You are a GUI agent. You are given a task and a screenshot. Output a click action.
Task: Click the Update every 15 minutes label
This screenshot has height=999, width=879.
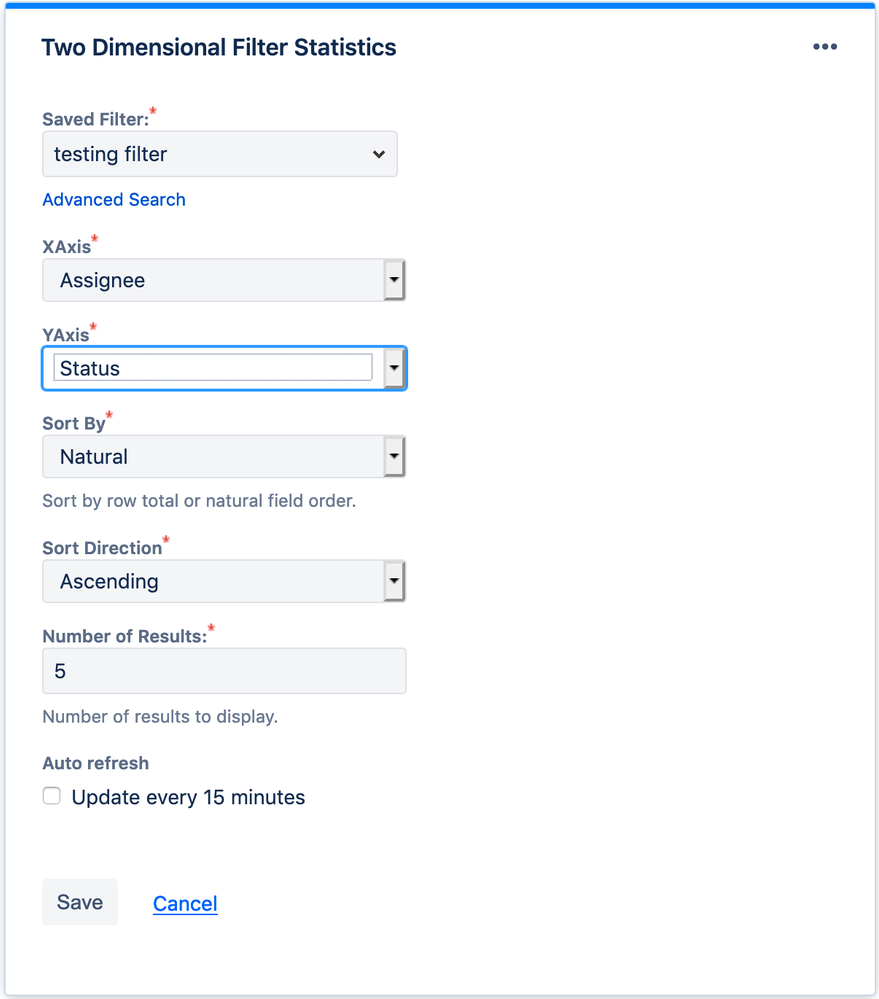tap(187, 797)
